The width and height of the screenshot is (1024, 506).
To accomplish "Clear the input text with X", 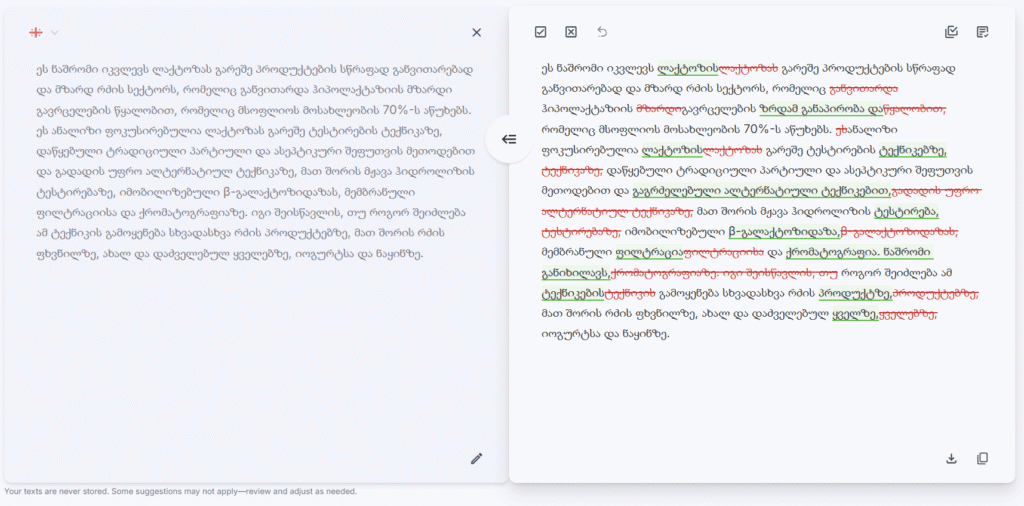I will [476, 32].
